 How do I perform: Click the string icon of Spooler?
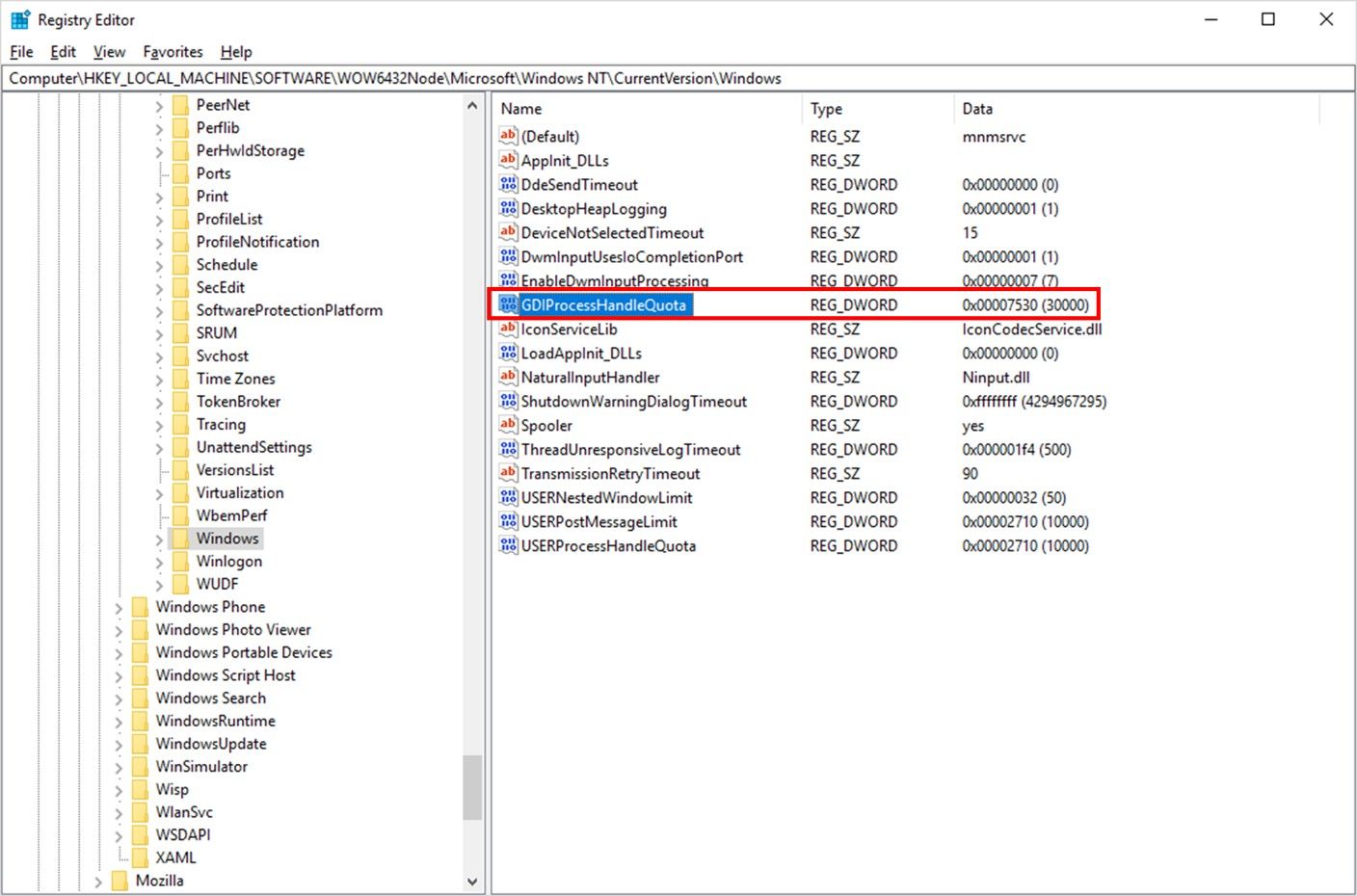pos(508,425)
